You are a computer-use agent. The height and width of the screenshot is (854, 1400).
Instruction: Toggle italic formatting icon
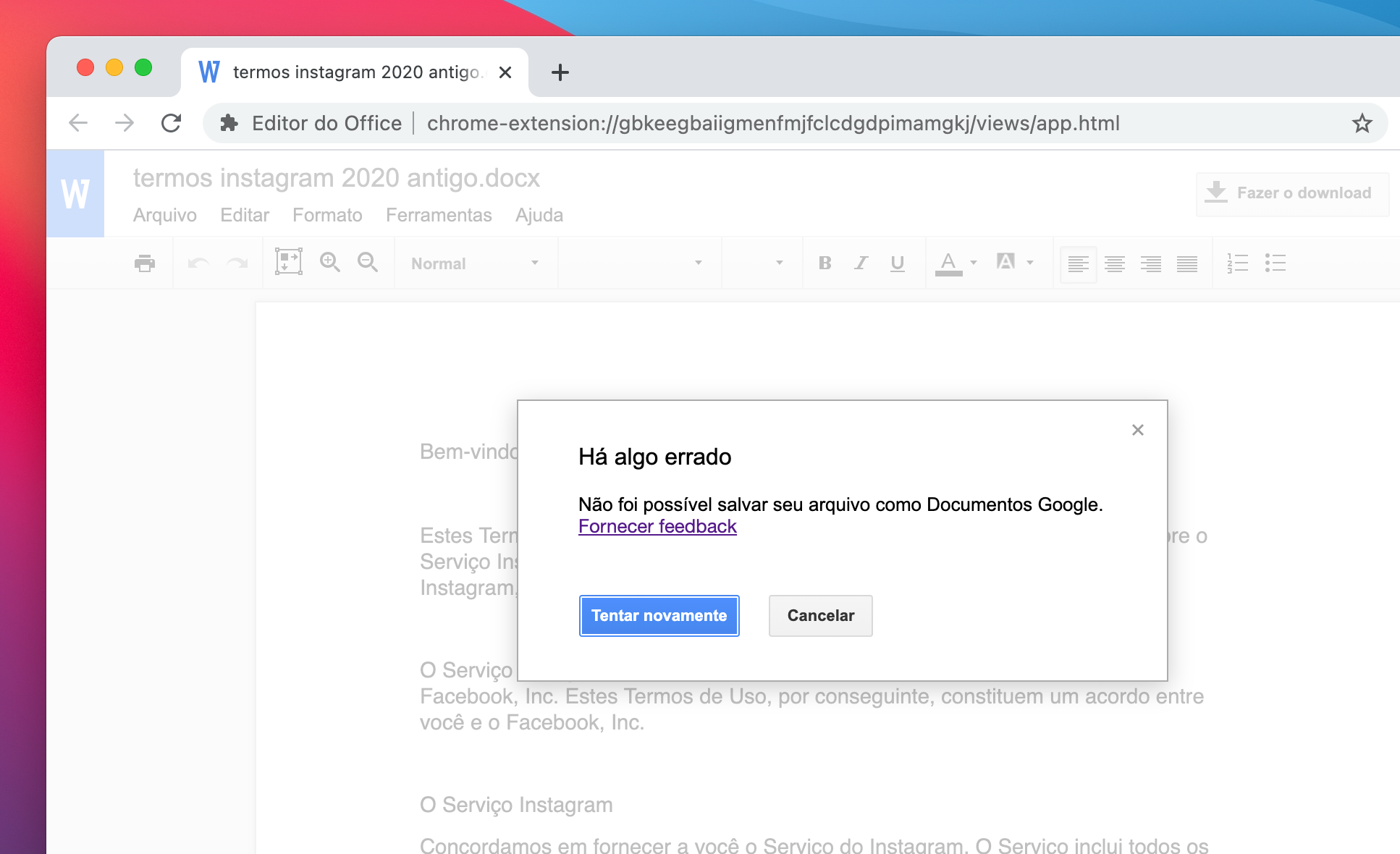(859, 263)
